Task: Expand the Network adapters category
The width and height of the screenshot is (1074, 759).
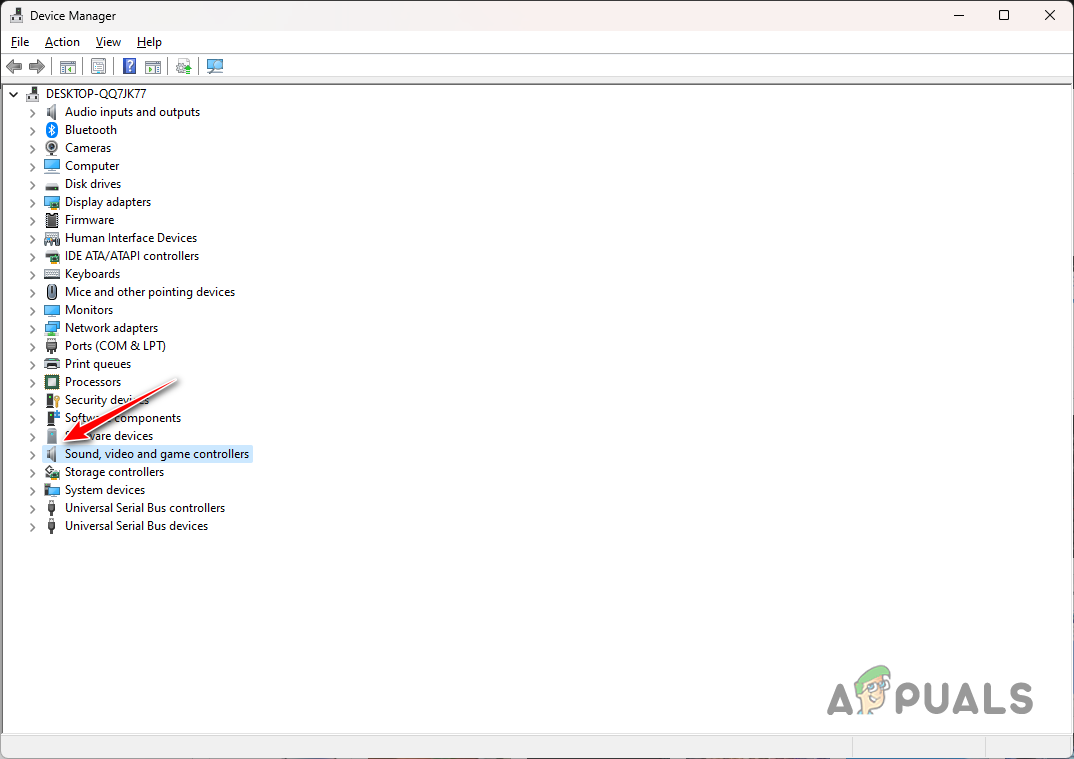Action: pos(32,328)
